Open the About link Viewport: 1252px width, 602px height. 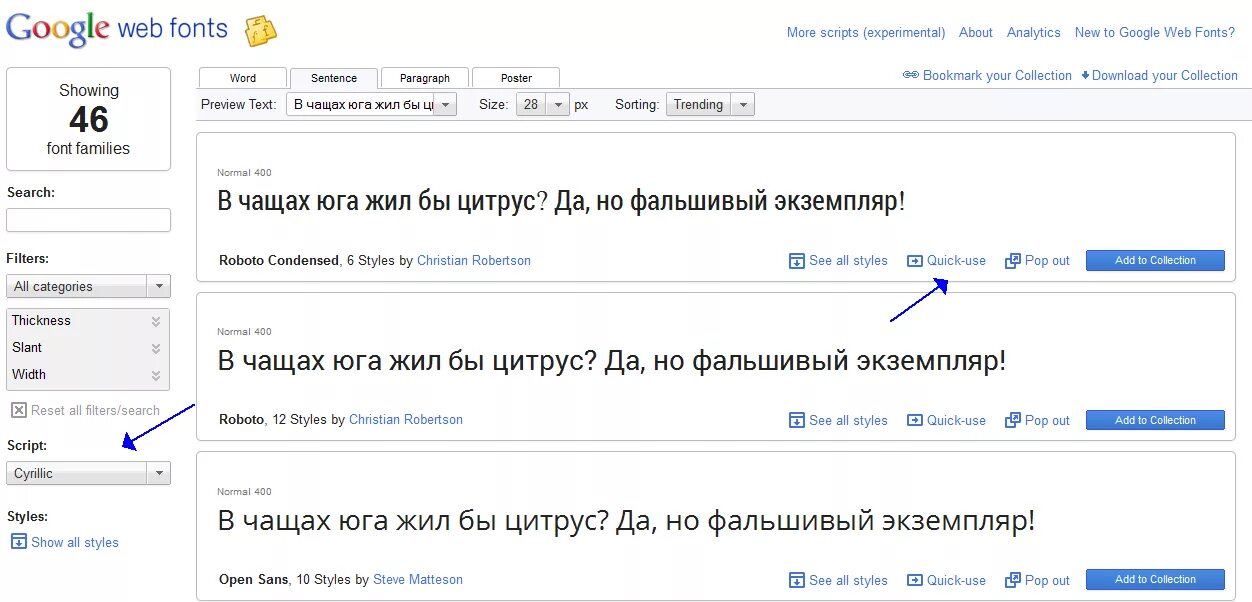(976, 33)
